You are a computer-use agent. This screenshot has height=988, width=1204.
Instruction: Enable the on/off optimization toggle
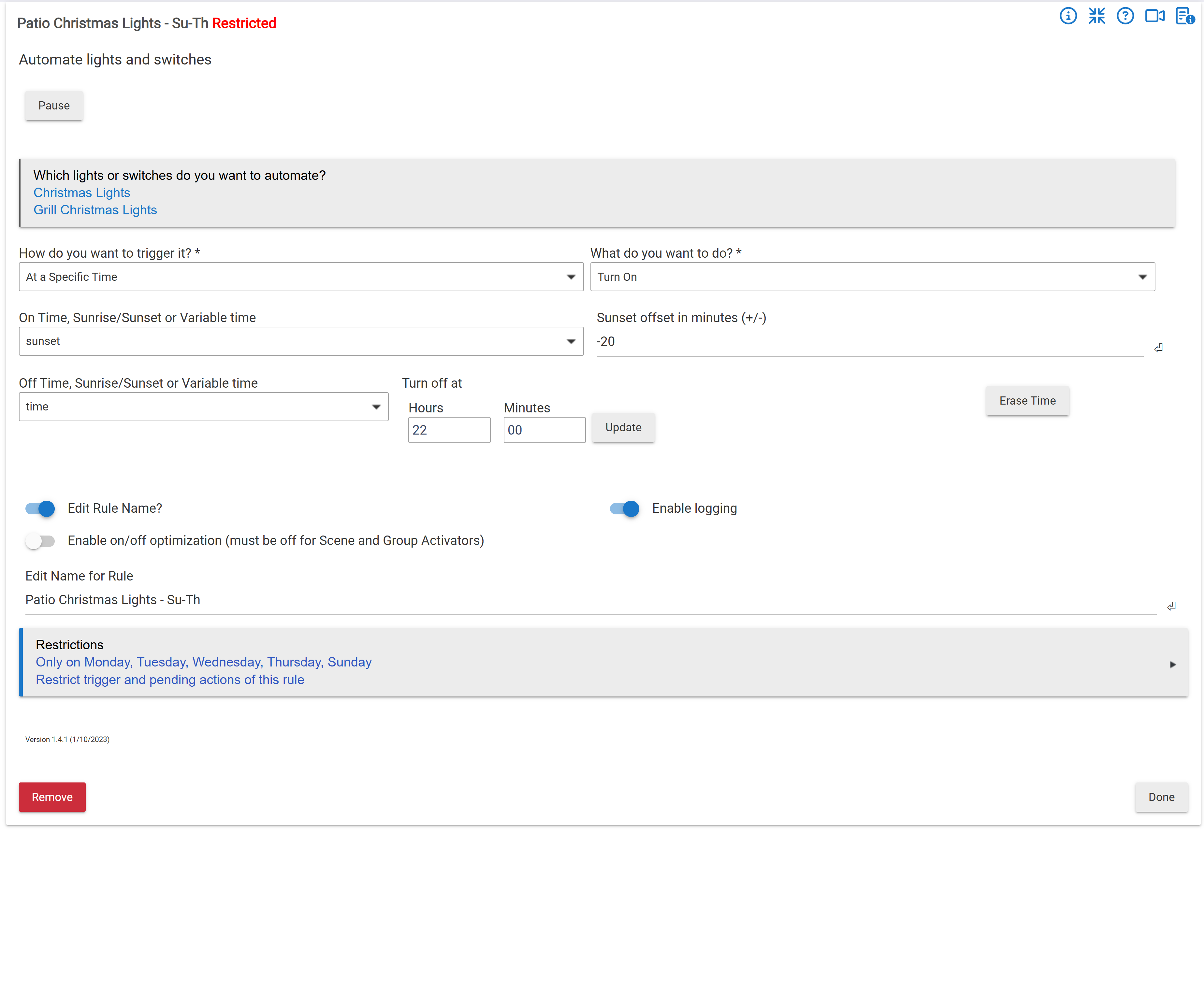[40, 541]
